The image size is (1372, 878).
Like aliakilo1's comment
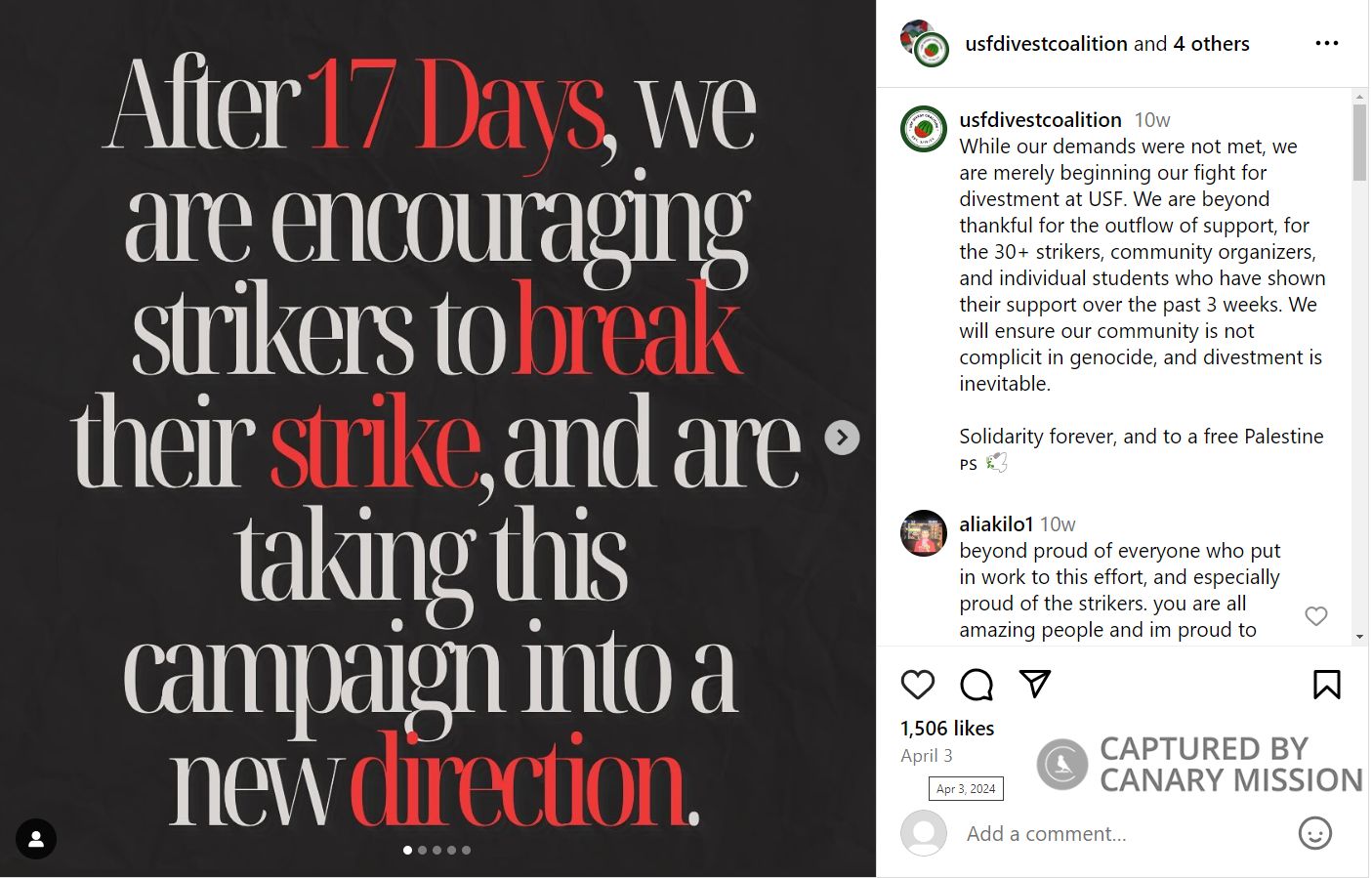pos(1316,616)
